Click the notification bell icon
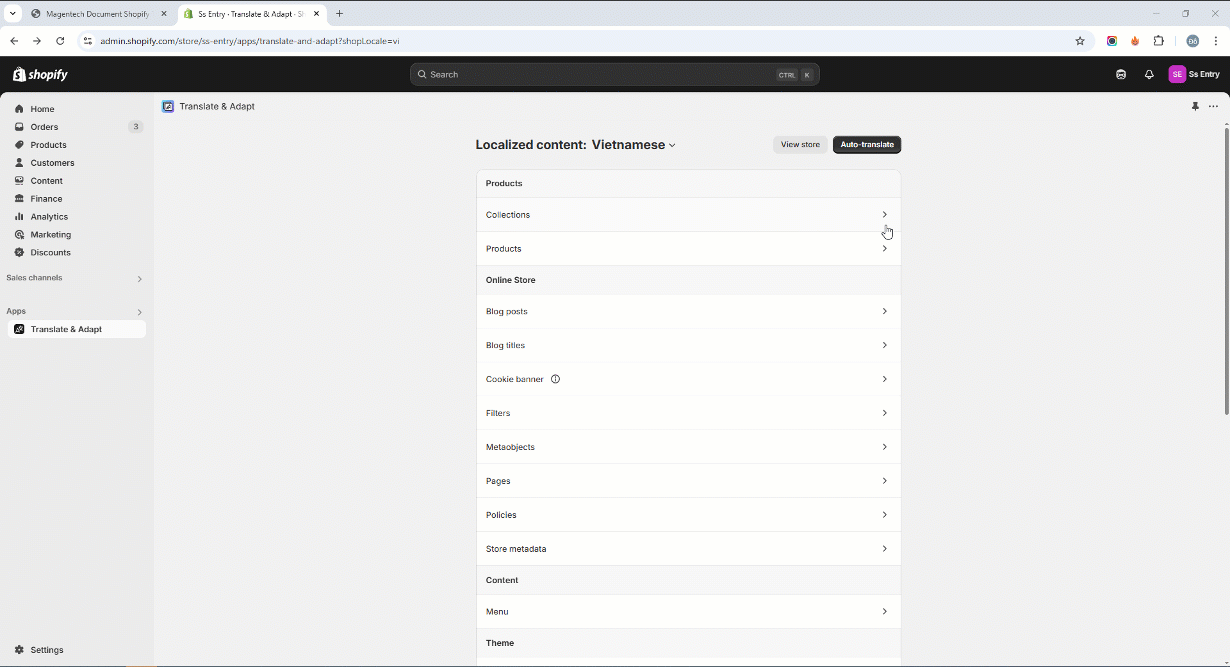 1149,75
